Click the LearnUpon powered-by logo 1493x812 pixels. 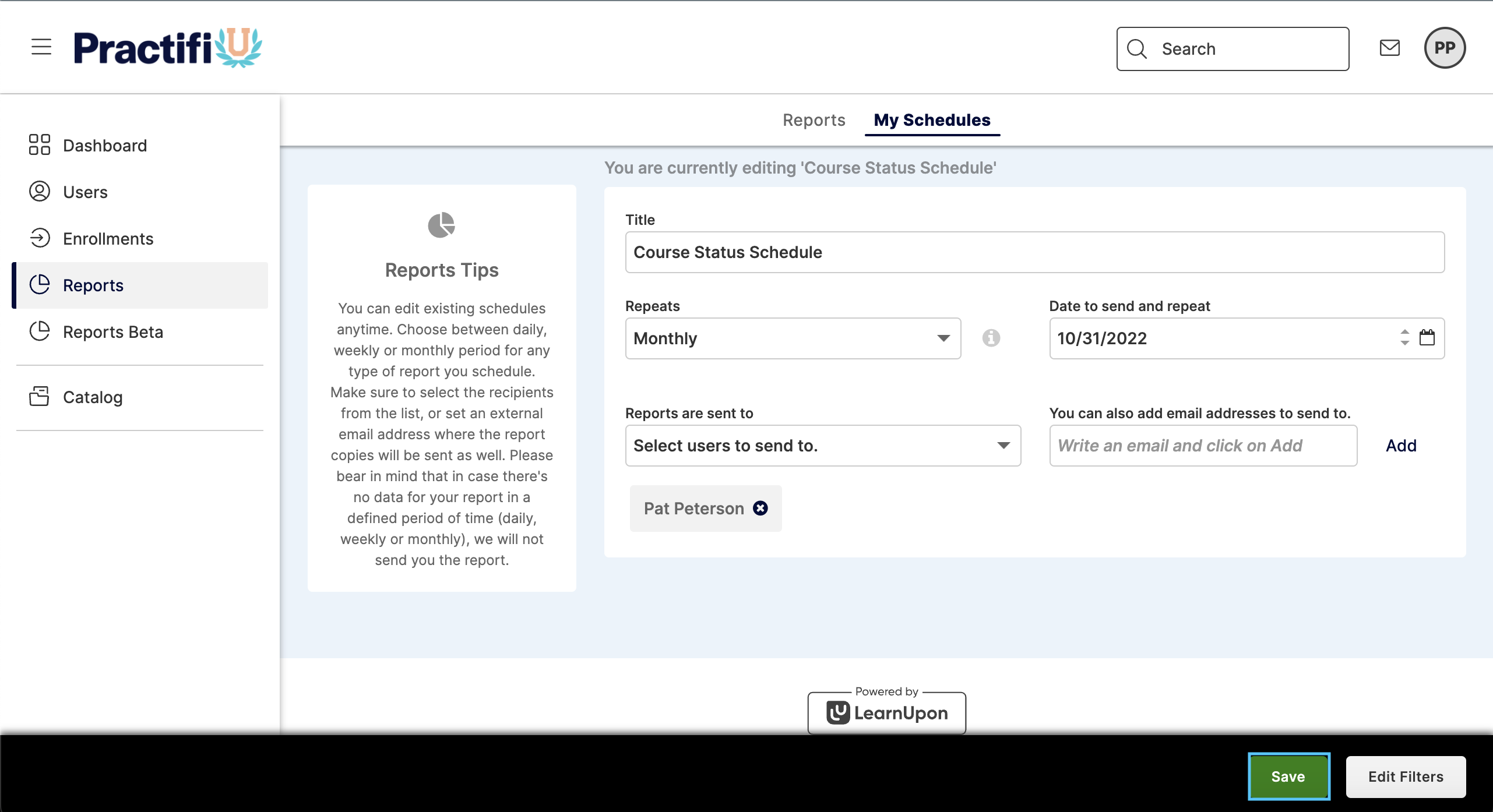click(887, 712)
